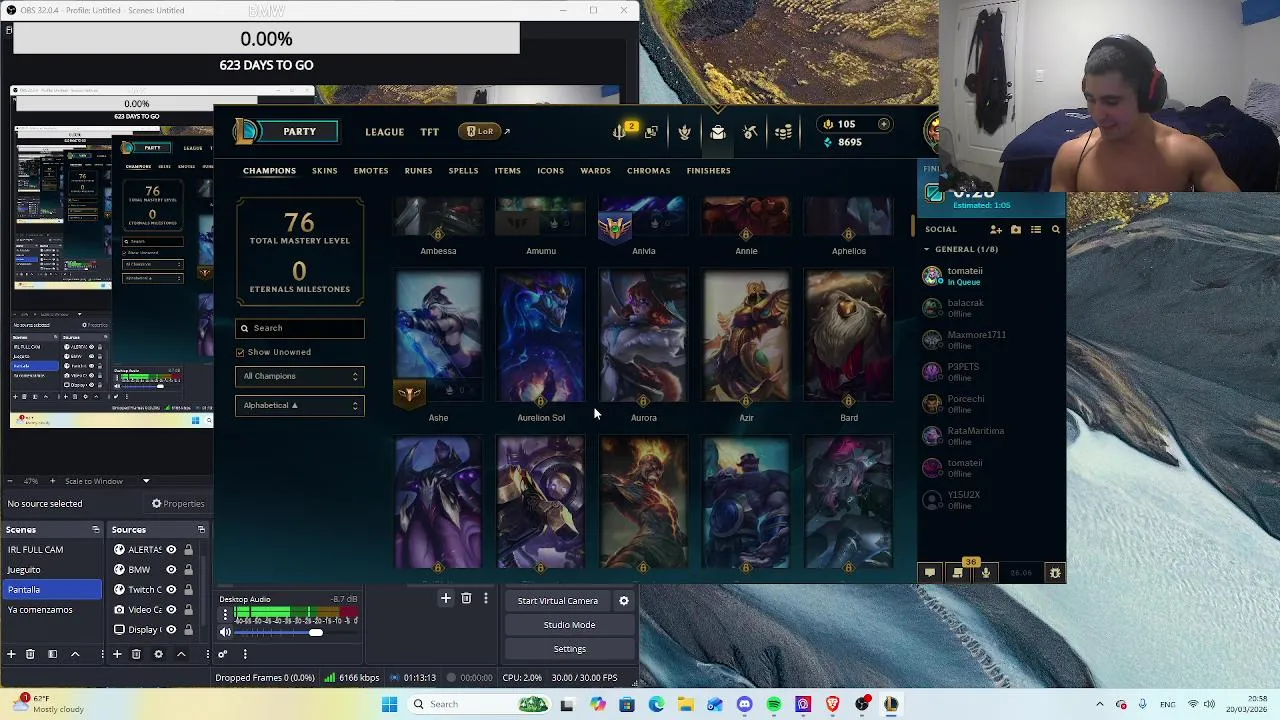This screenshot has width=1280, height=720.
Task: Open the CHROMAS collection tab
Action: (648, 171)
